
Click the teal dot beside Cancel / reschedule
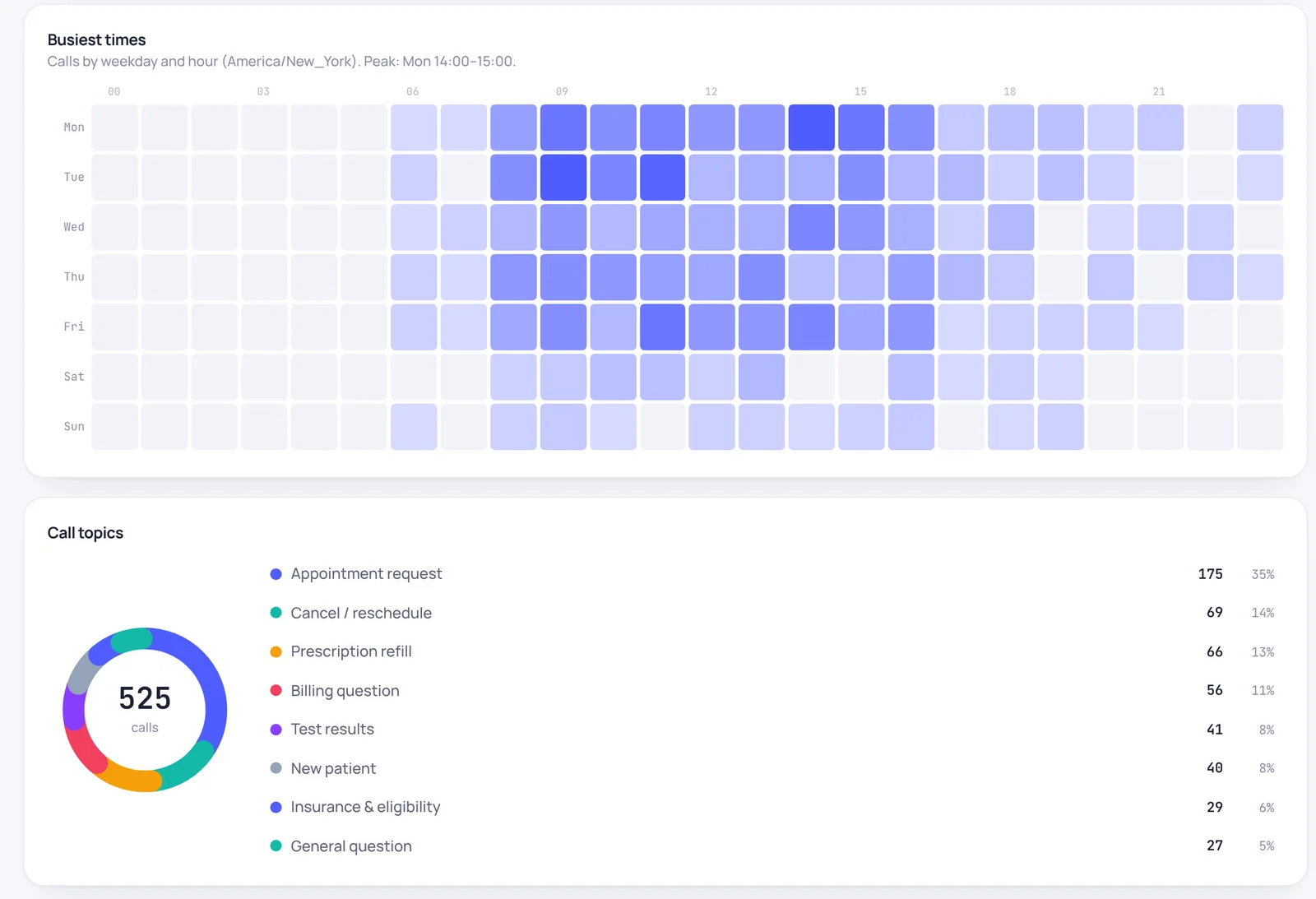tap(276, 613)
